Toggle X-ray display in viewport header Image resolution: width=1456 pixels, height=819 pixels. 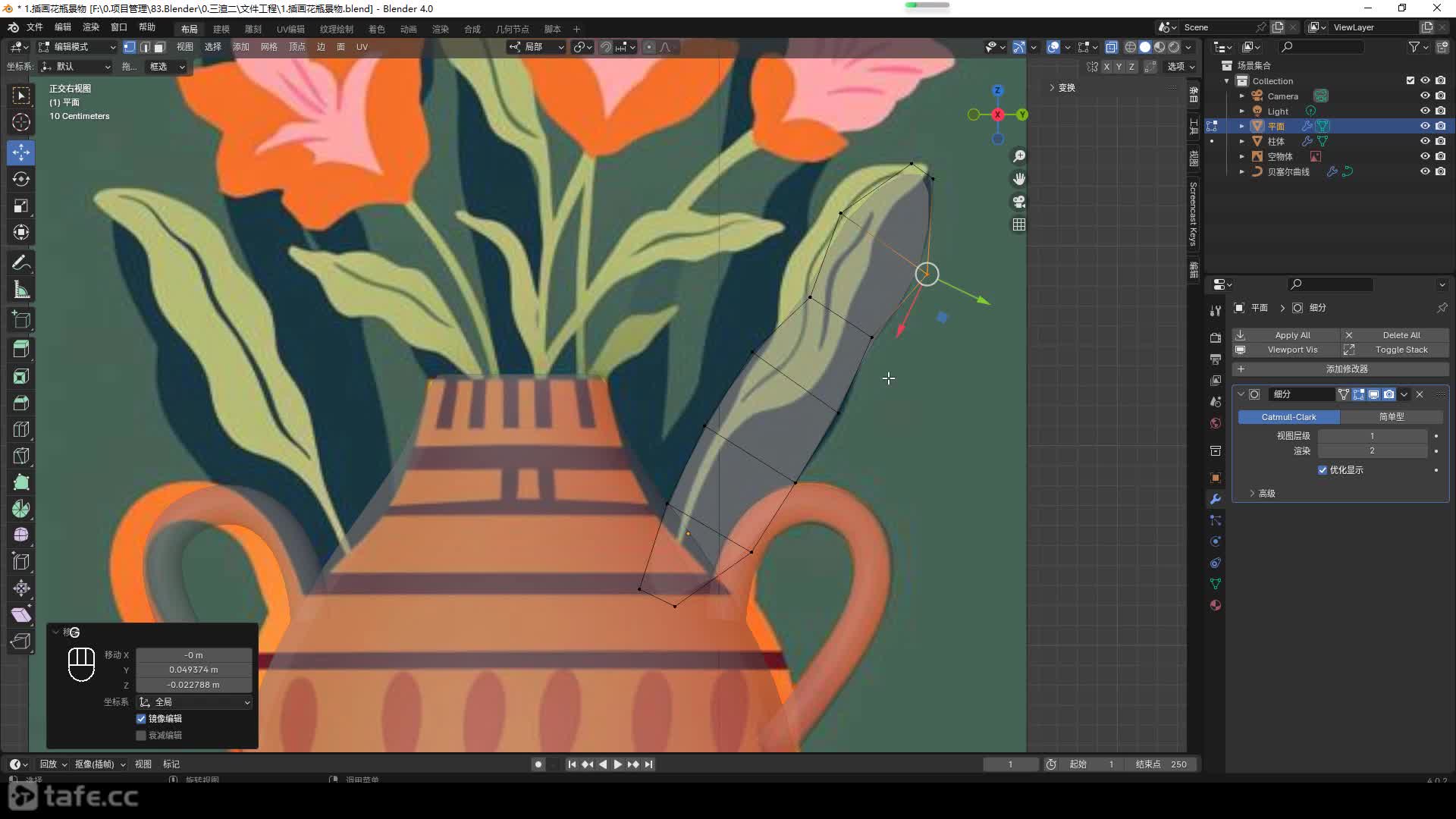(1111, 47)
